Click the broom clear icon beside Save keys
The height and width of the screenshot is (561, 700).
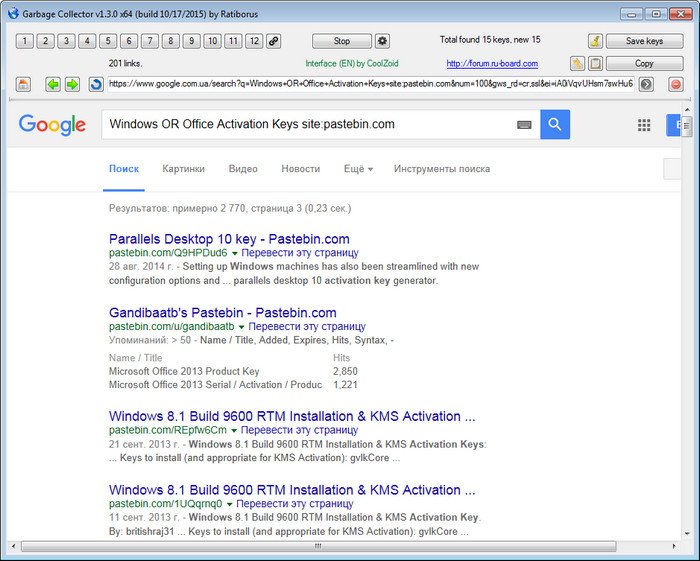[595, 41]
